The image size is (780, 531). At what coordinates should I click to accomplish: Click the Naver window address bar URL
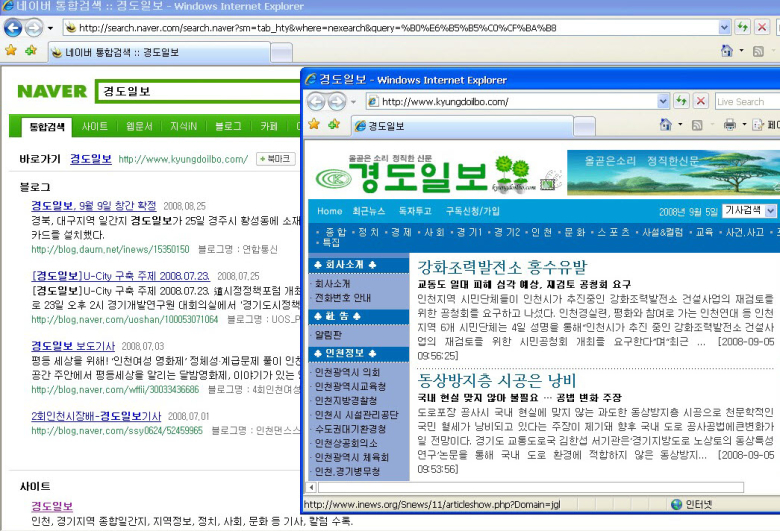pyautogui.click(x=317, y=28)
